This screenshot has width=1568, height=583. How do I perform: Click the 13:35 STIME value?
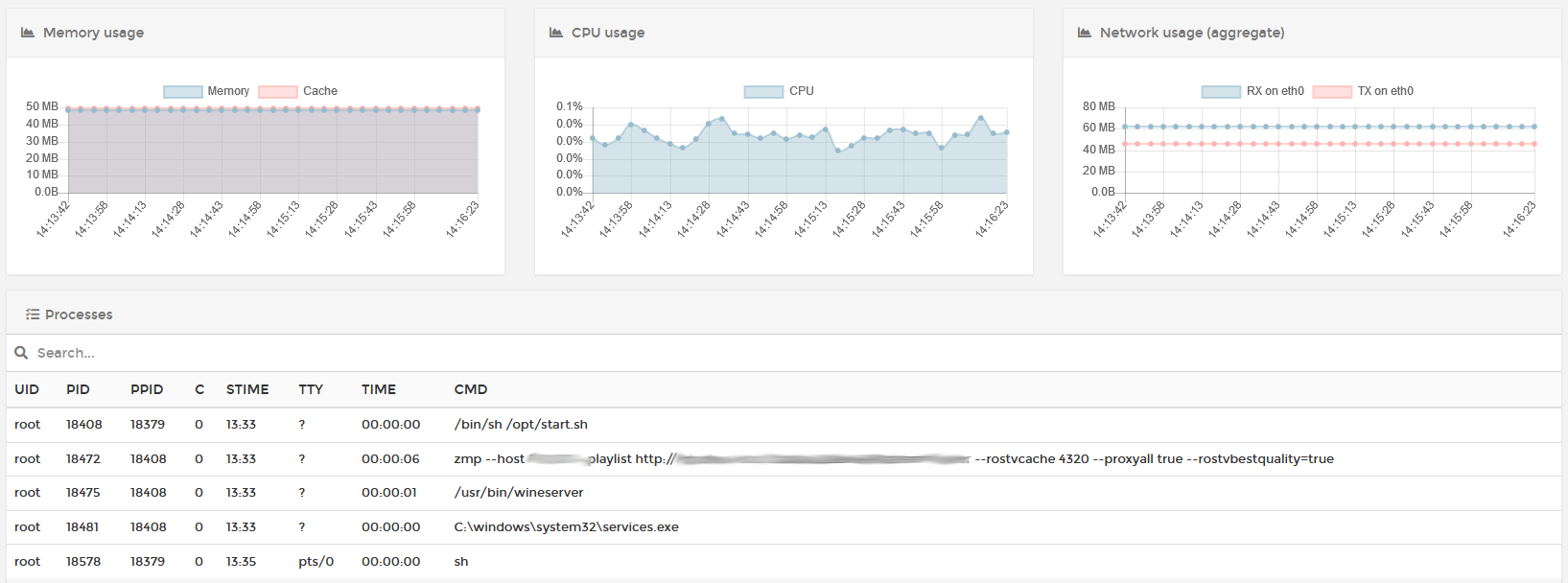(x=241, y=561)
